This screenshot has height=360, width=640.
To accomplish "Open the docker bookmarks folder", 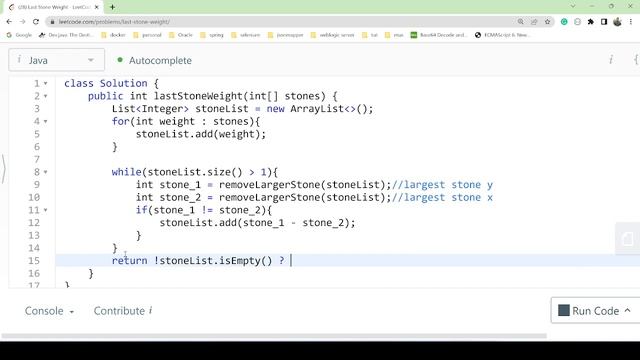I will click(x=113, y=35).
